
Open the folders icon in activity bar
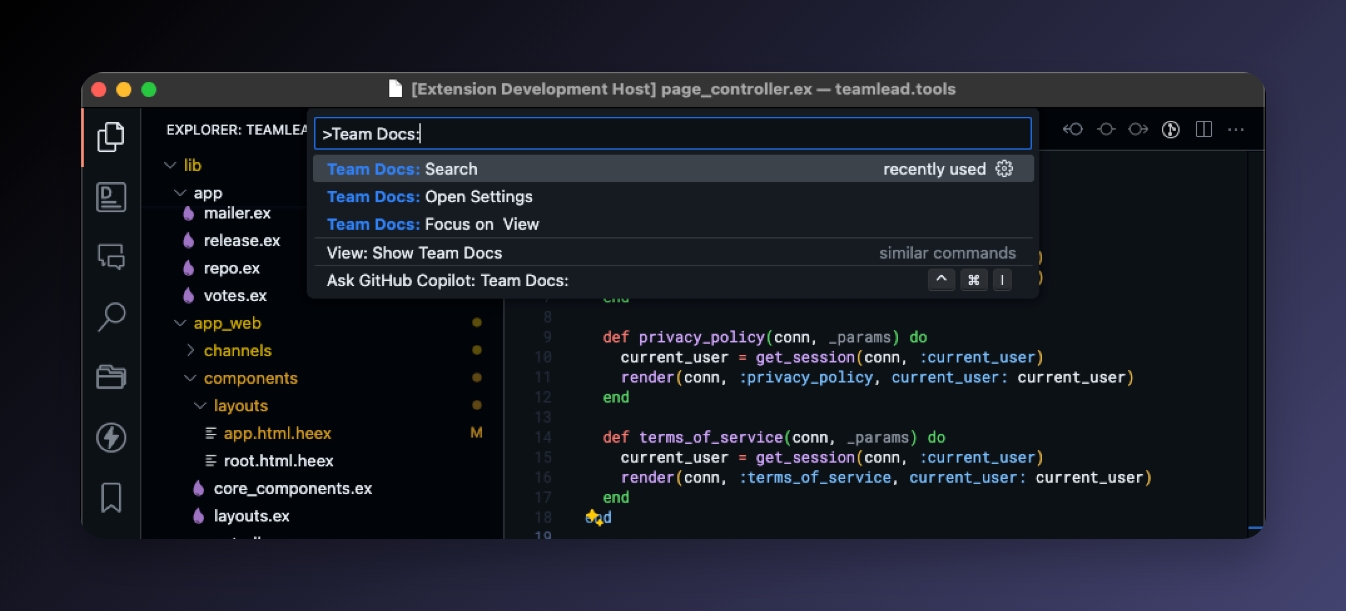[111, 377]
